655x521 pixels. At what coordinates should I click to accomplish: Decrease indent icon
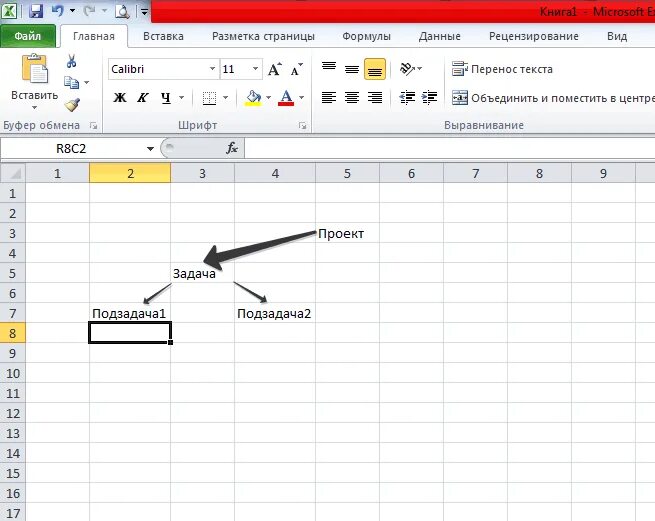pos(407,98)
